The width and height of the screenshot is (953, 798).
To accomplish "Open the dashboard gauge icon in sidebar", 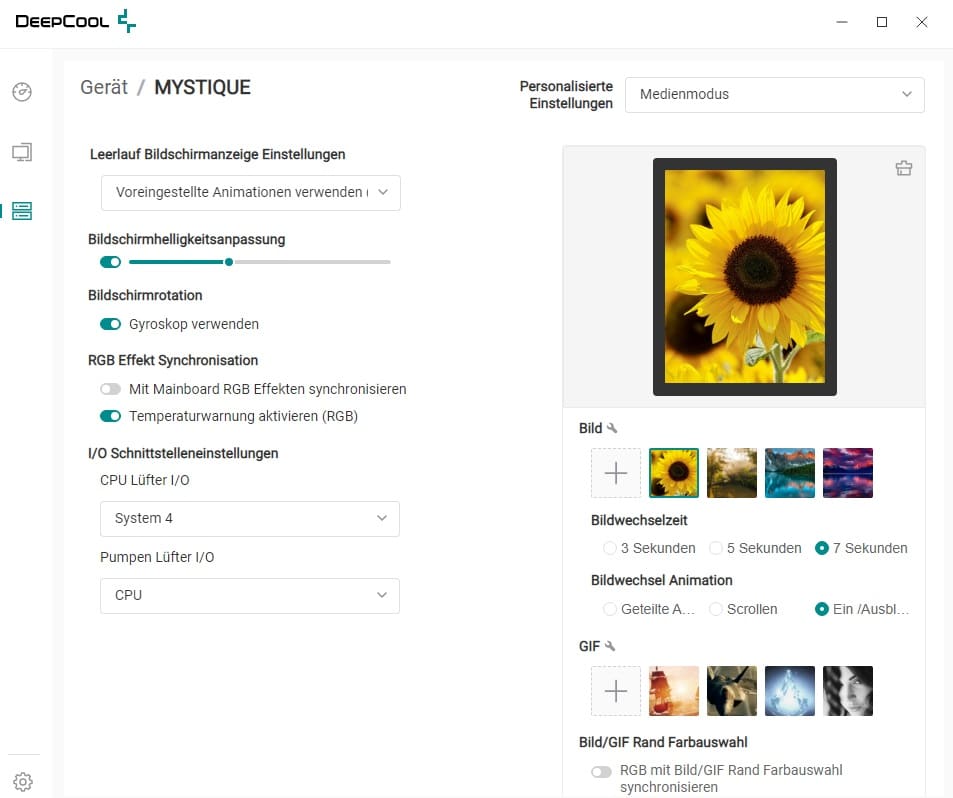I will [22, 92].
